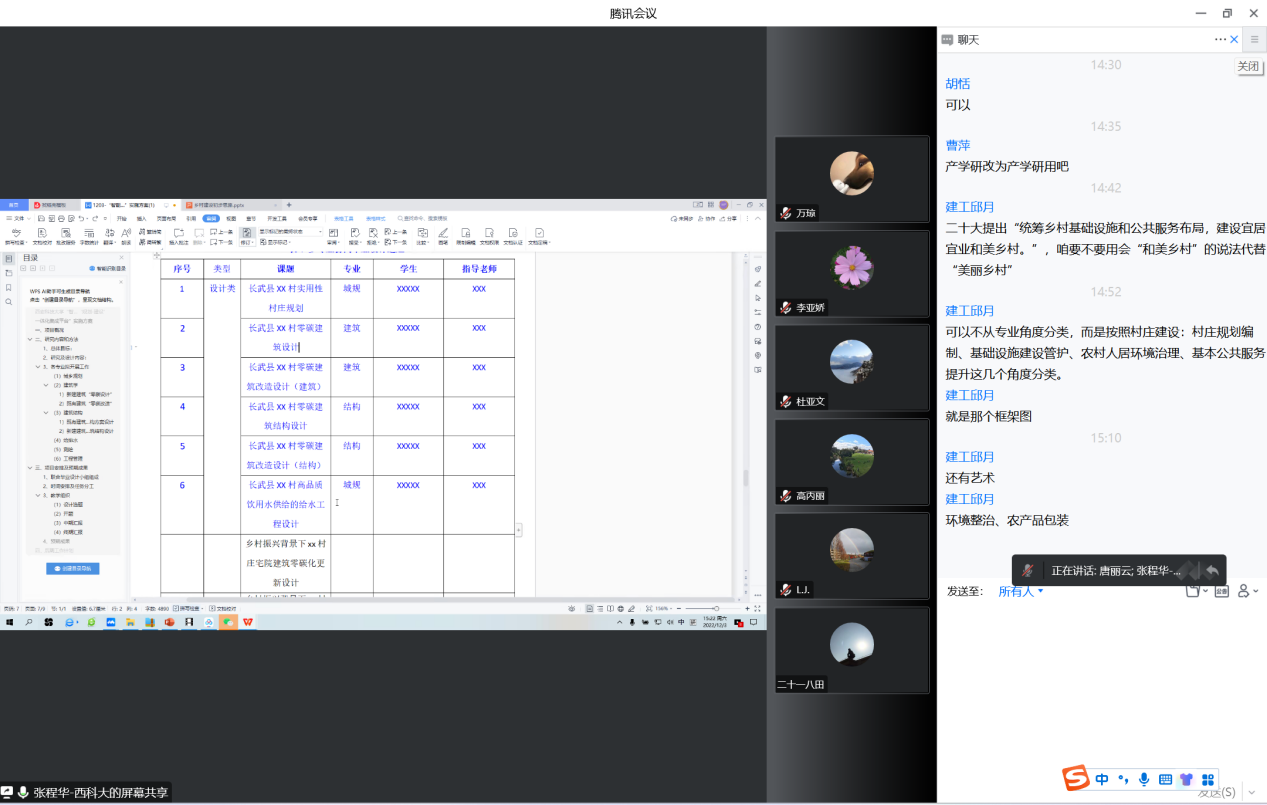
Task: Open the 显示标记 dropdown
Action: (x=275, y=242)
